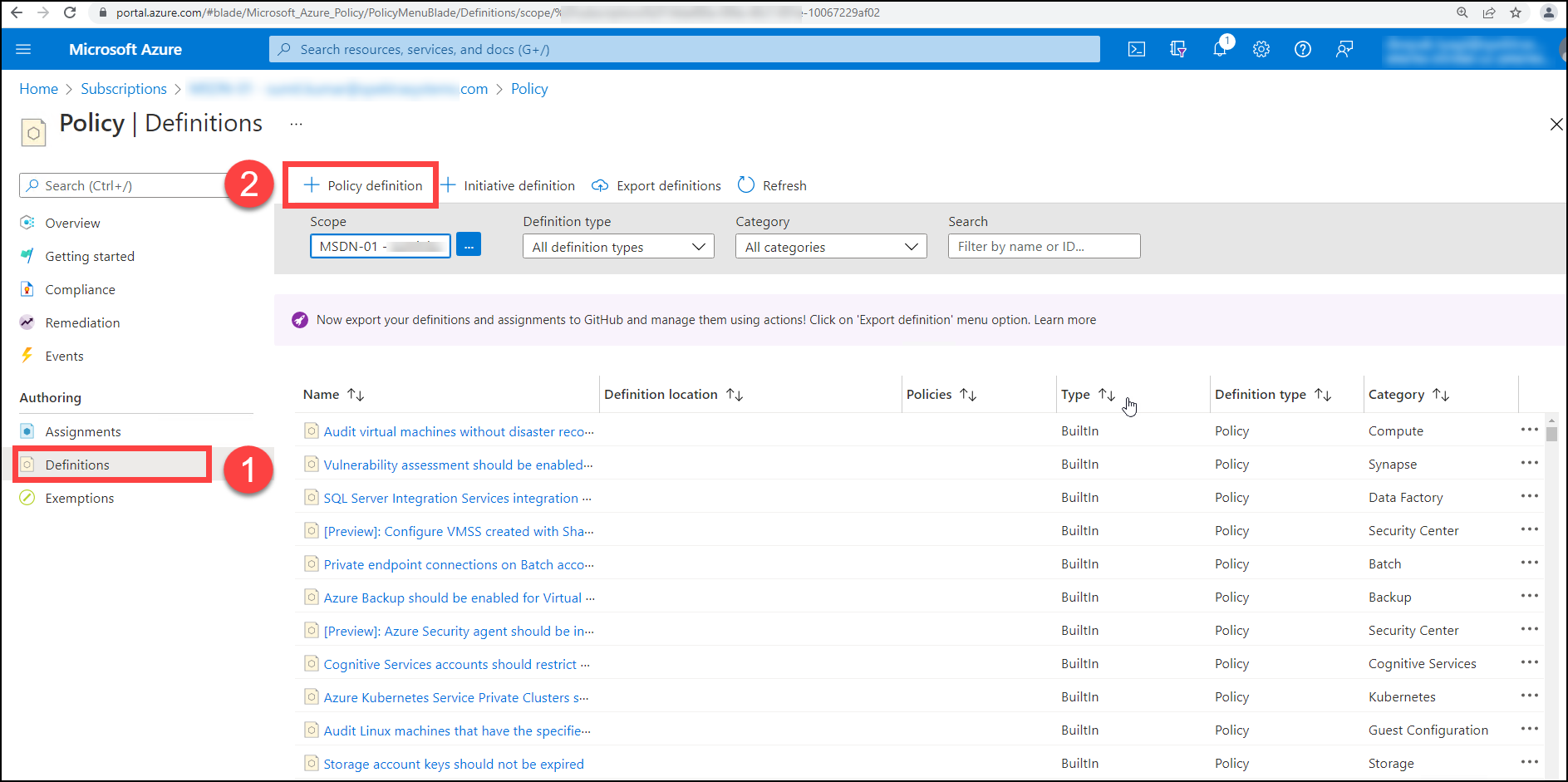
Task: Open row menu for Audit virtual machines policy
Action: coord(1530,430)
